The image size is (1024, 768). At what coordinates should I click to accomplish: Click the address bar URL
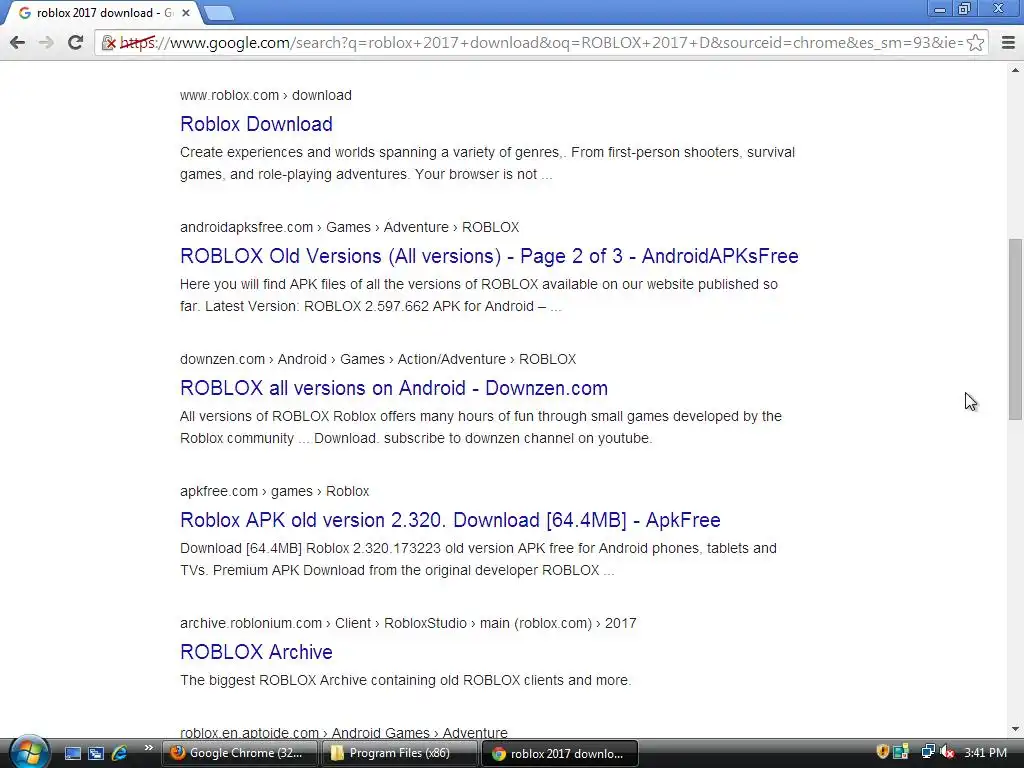tap(541, 43)
